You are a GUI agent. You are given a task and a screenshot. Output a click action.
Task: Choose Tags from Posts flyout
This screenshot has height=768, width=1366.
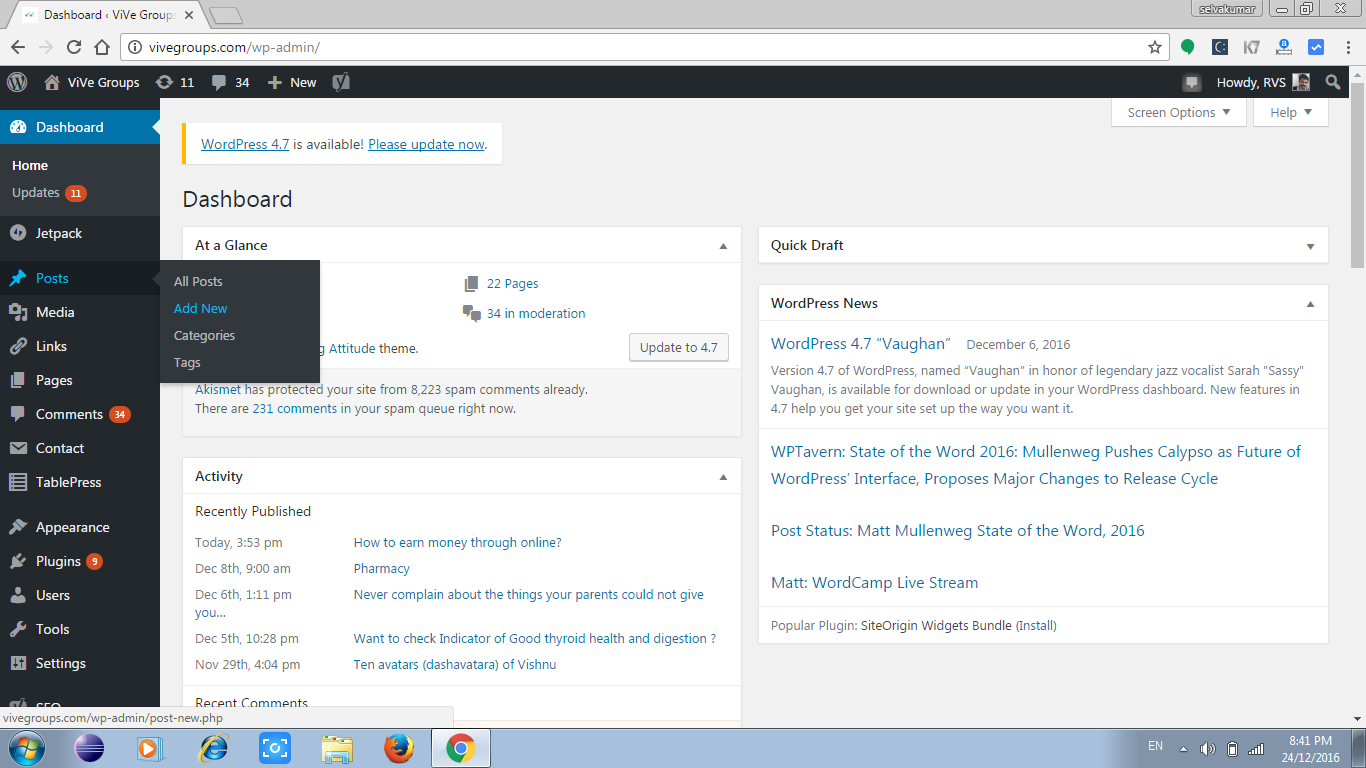pyautogui.click(x=187, y=362)
